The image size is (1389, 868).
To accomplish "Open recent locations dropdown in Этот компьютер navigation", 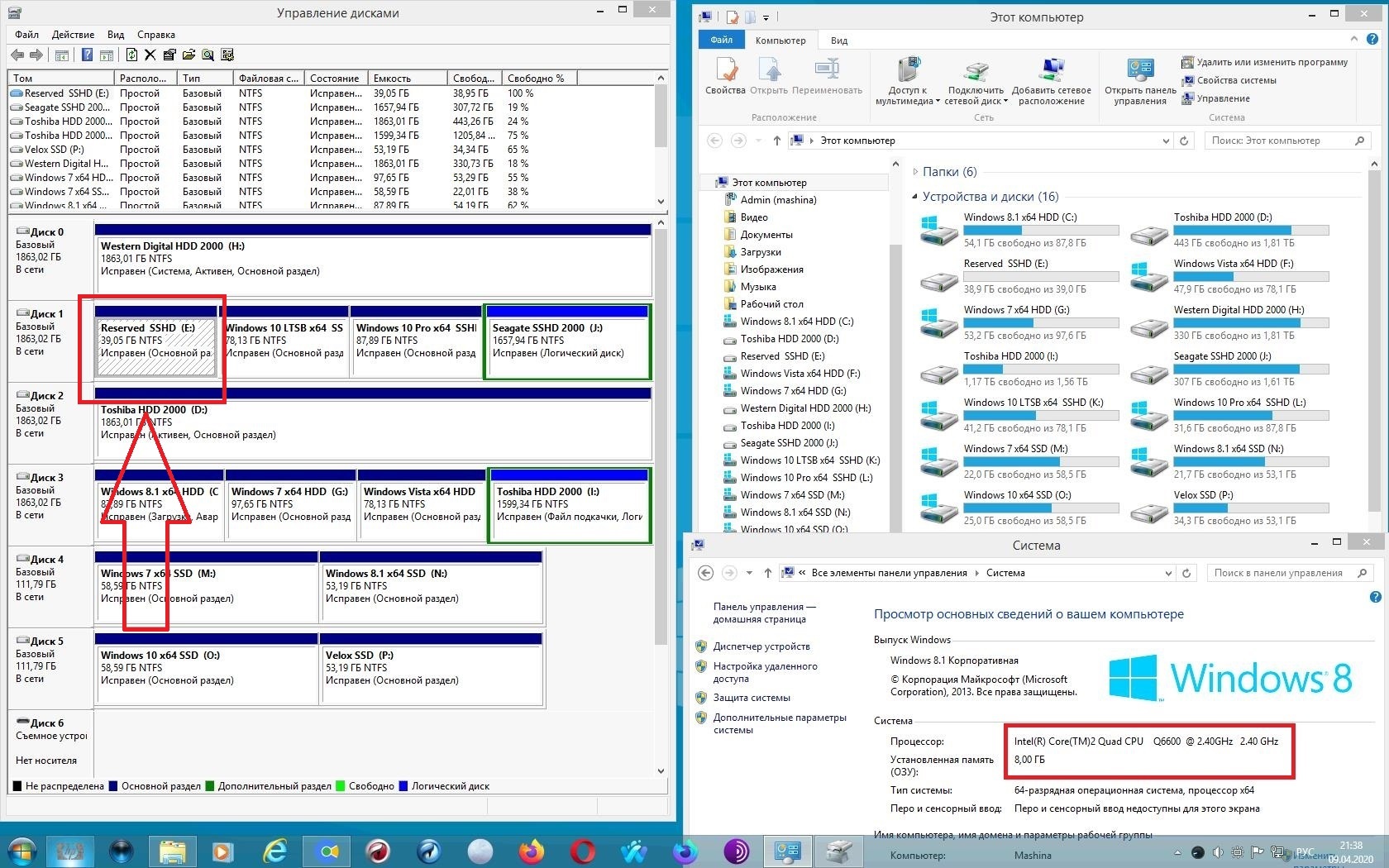I will tap(758, 141).
